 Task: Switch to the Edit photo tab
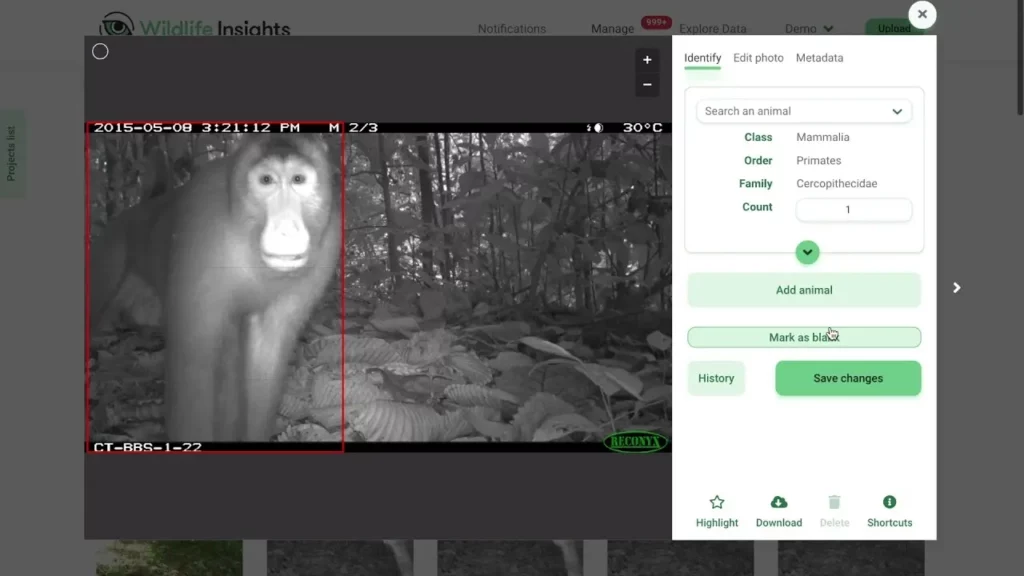758,58
